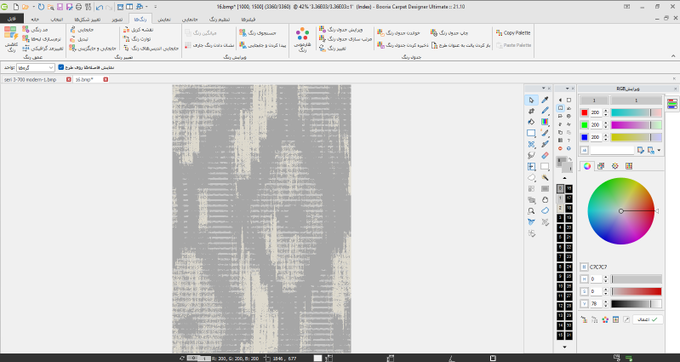
Task: Select the pencil drawing tool
Action: (x=545, y=111)
